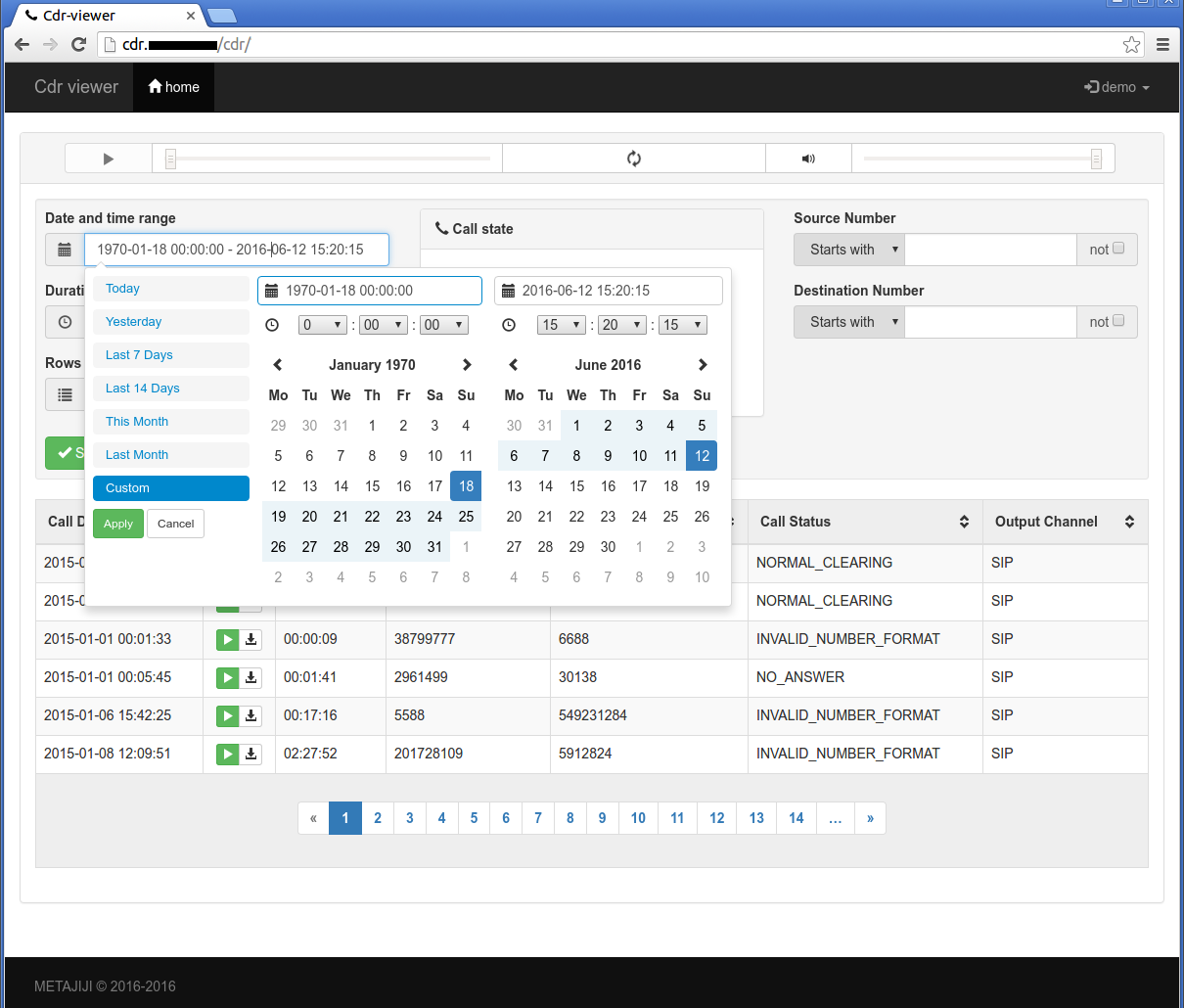Click Source Number text input
Image resolution: width=1184 pixels, height=1008 pixels.
tap(990, 250)
